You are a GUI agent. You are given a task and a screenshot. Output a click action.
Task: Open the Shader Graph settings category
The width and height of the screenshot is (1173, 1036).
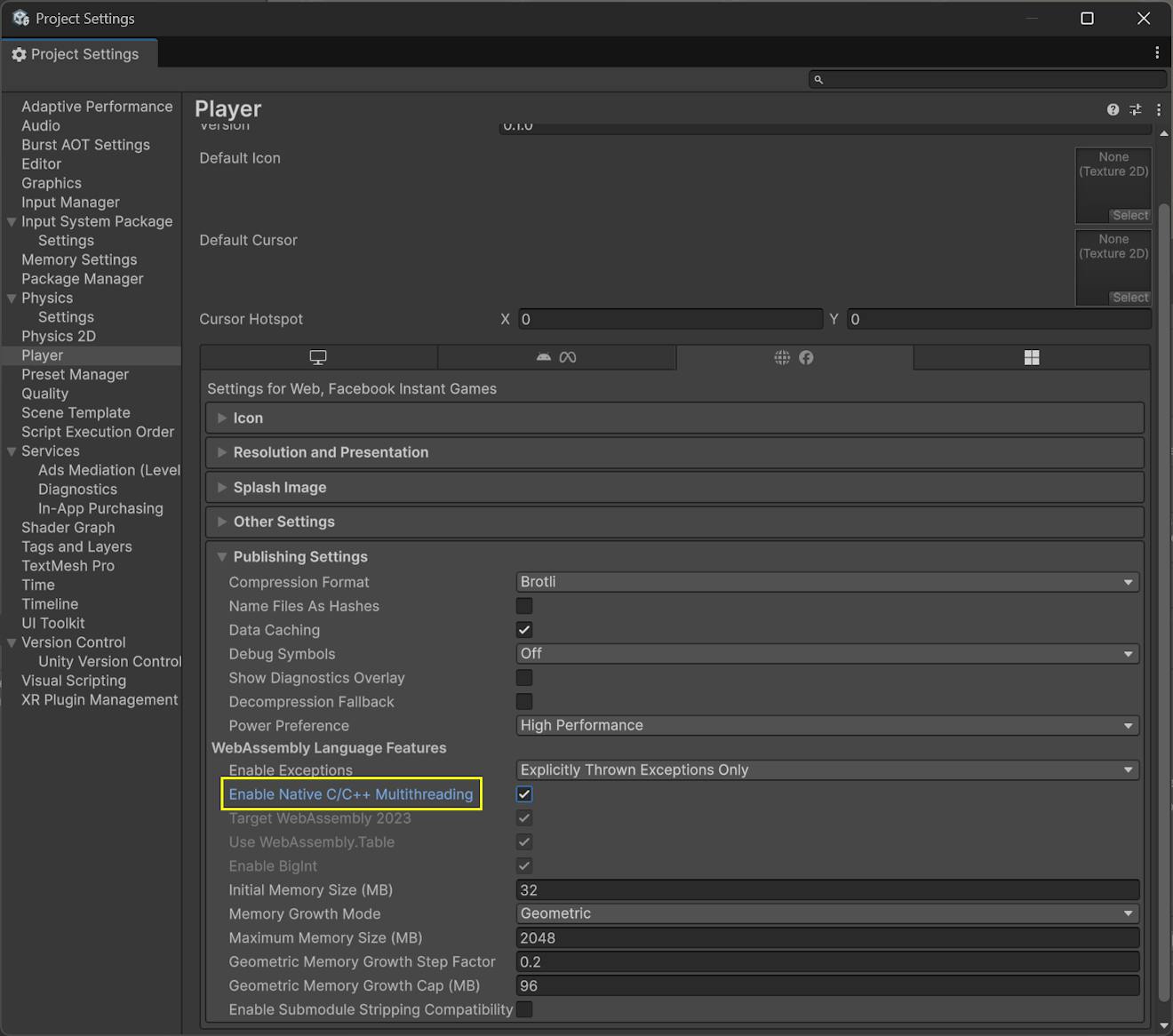[x=68, y=527]
